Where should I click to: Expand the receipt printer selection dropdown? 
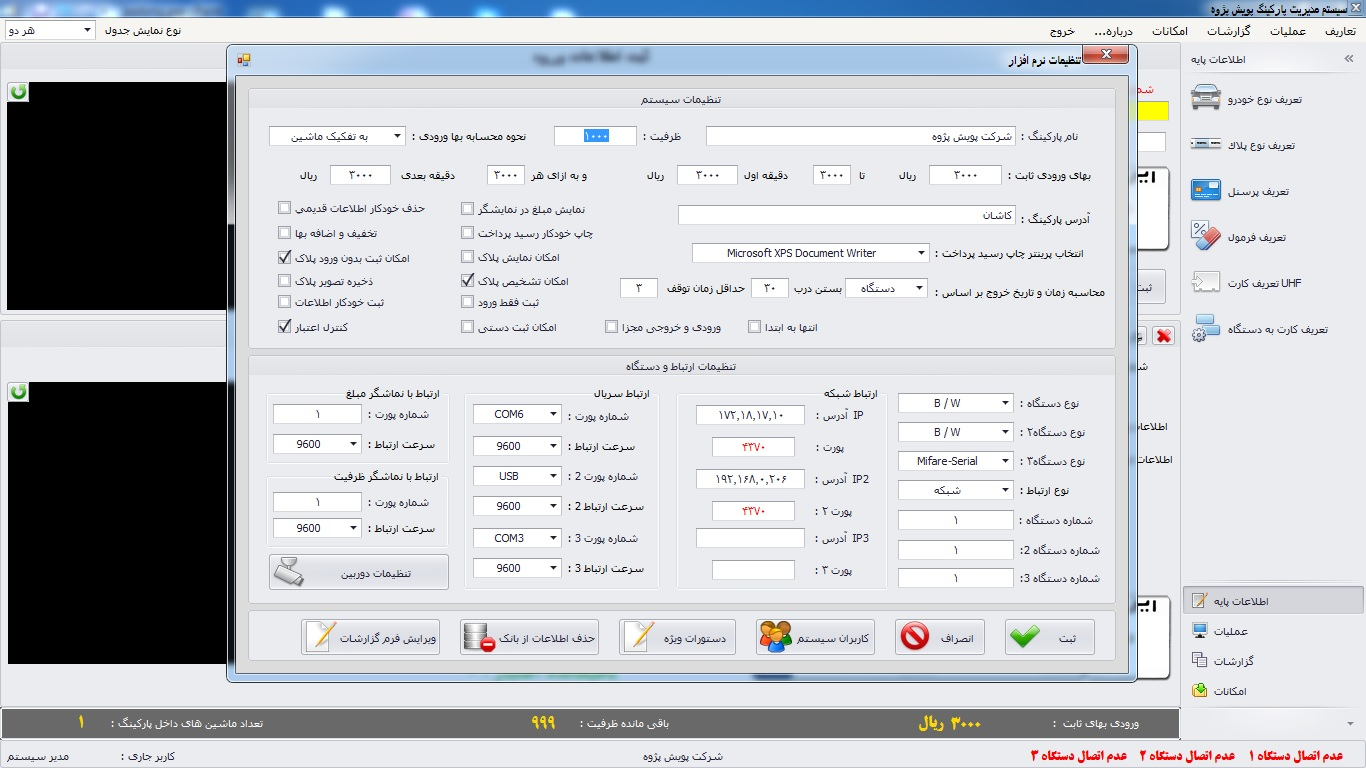pyautogui.click(x=920, y=254)
